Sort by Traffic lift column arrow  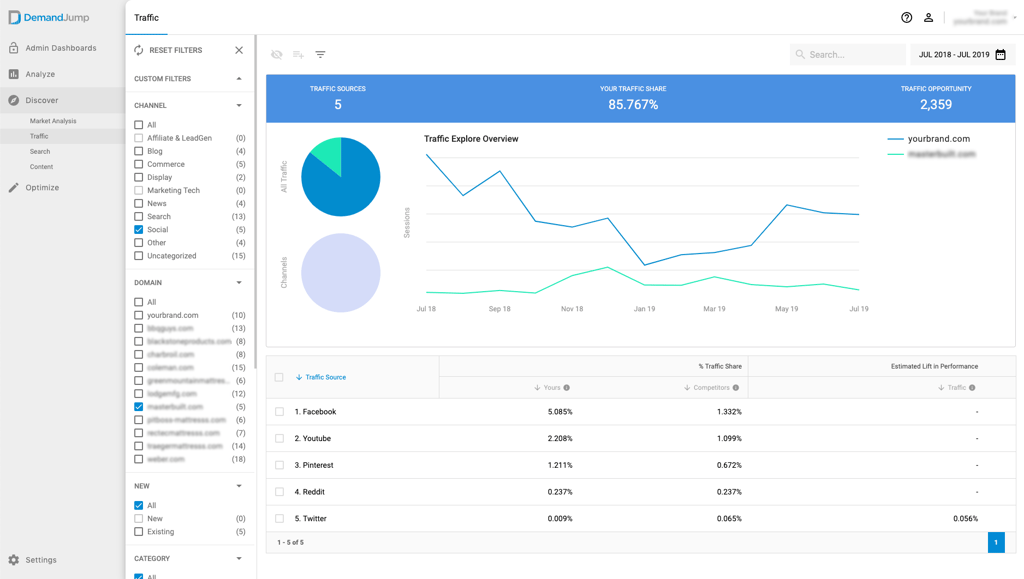[941, 388]
